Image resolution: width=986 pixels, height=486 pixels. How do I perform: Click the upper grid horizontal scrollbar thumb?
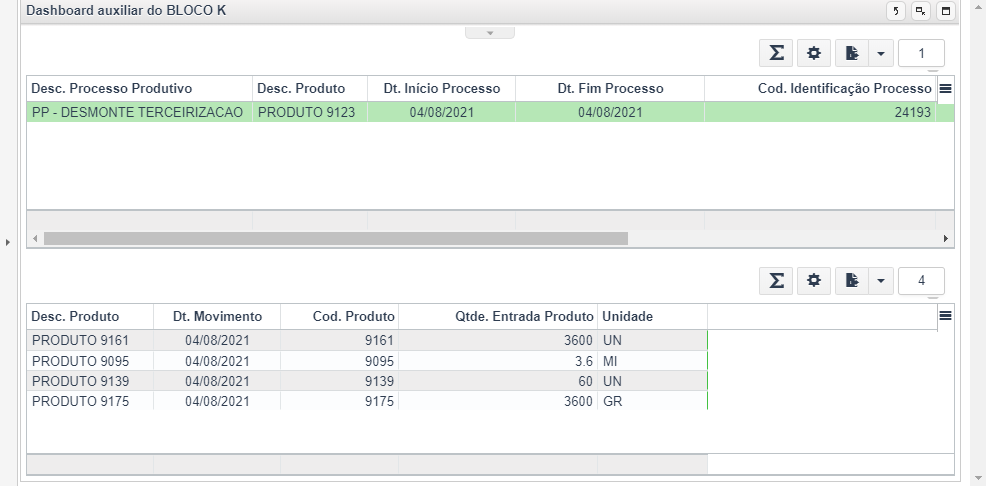click(336, 239)
